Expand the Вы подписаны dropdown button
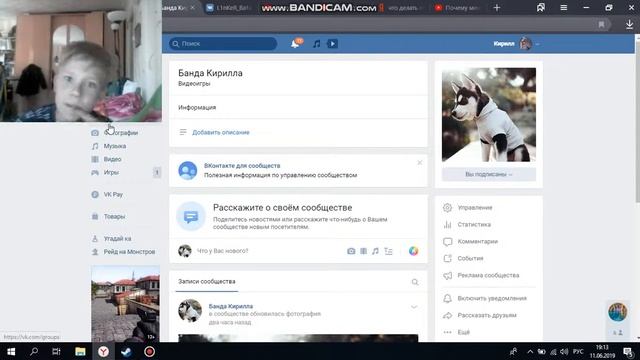 coord(489,174)
